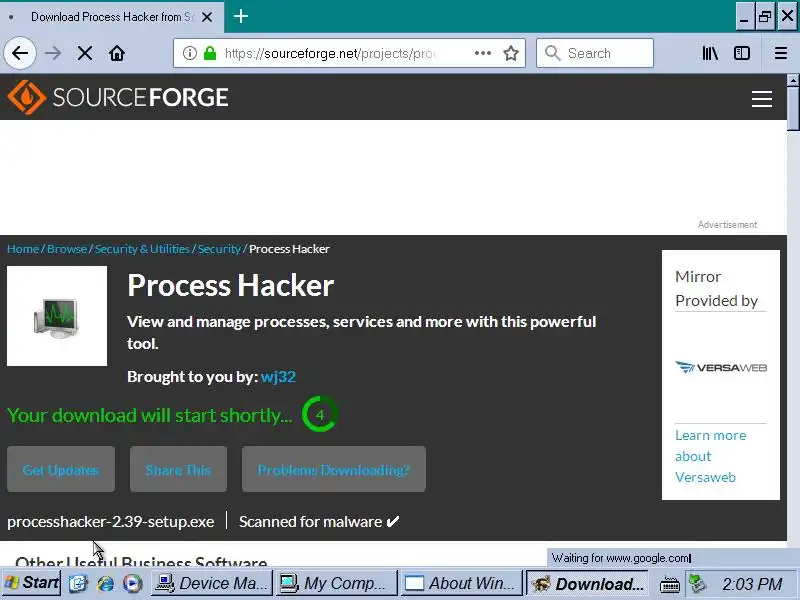Image resolution: width=800 pixels, height=600 pixels.
Task: Open page actions three-dot menu
Action: tap(483, 53)
